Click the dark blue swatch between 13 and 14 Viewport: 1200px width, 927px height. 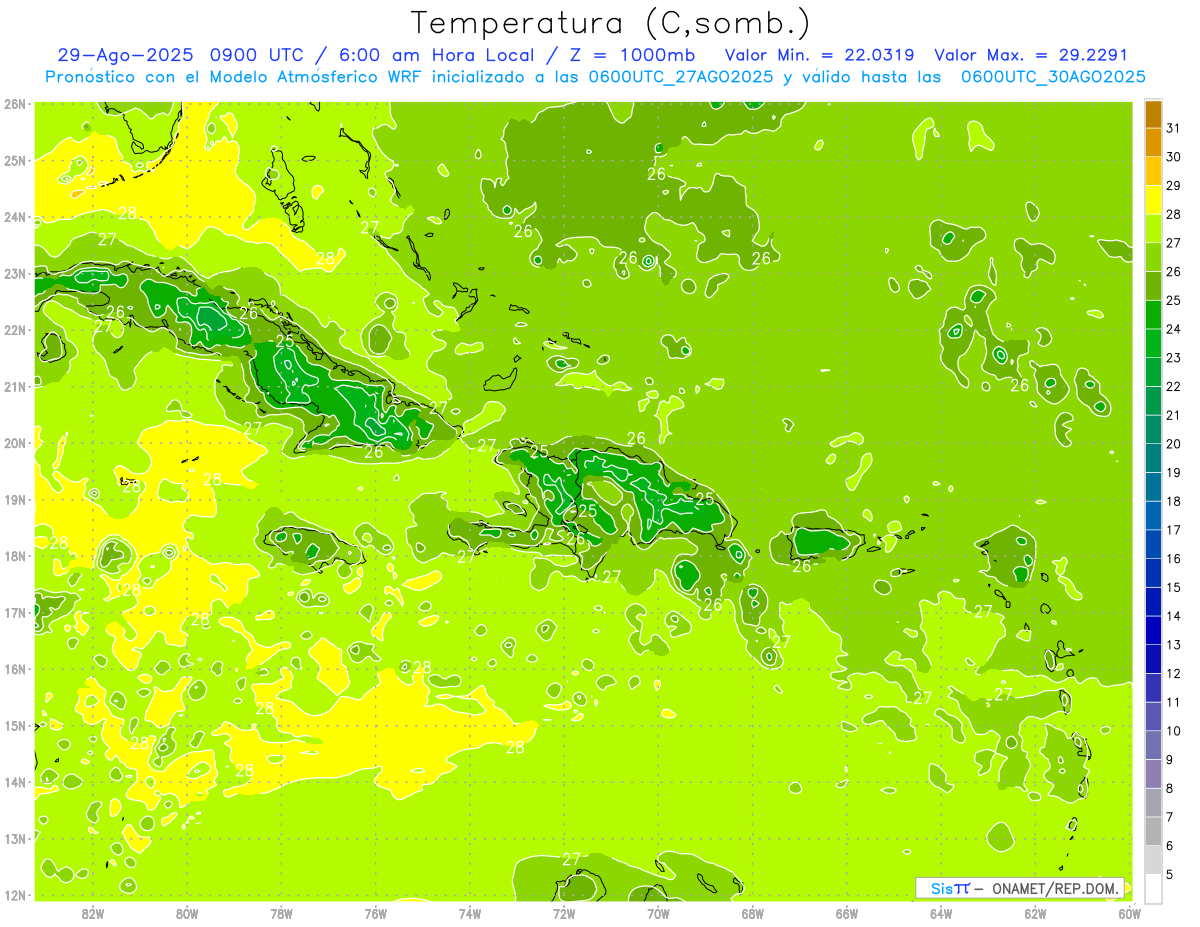(x=1153, y=630)
